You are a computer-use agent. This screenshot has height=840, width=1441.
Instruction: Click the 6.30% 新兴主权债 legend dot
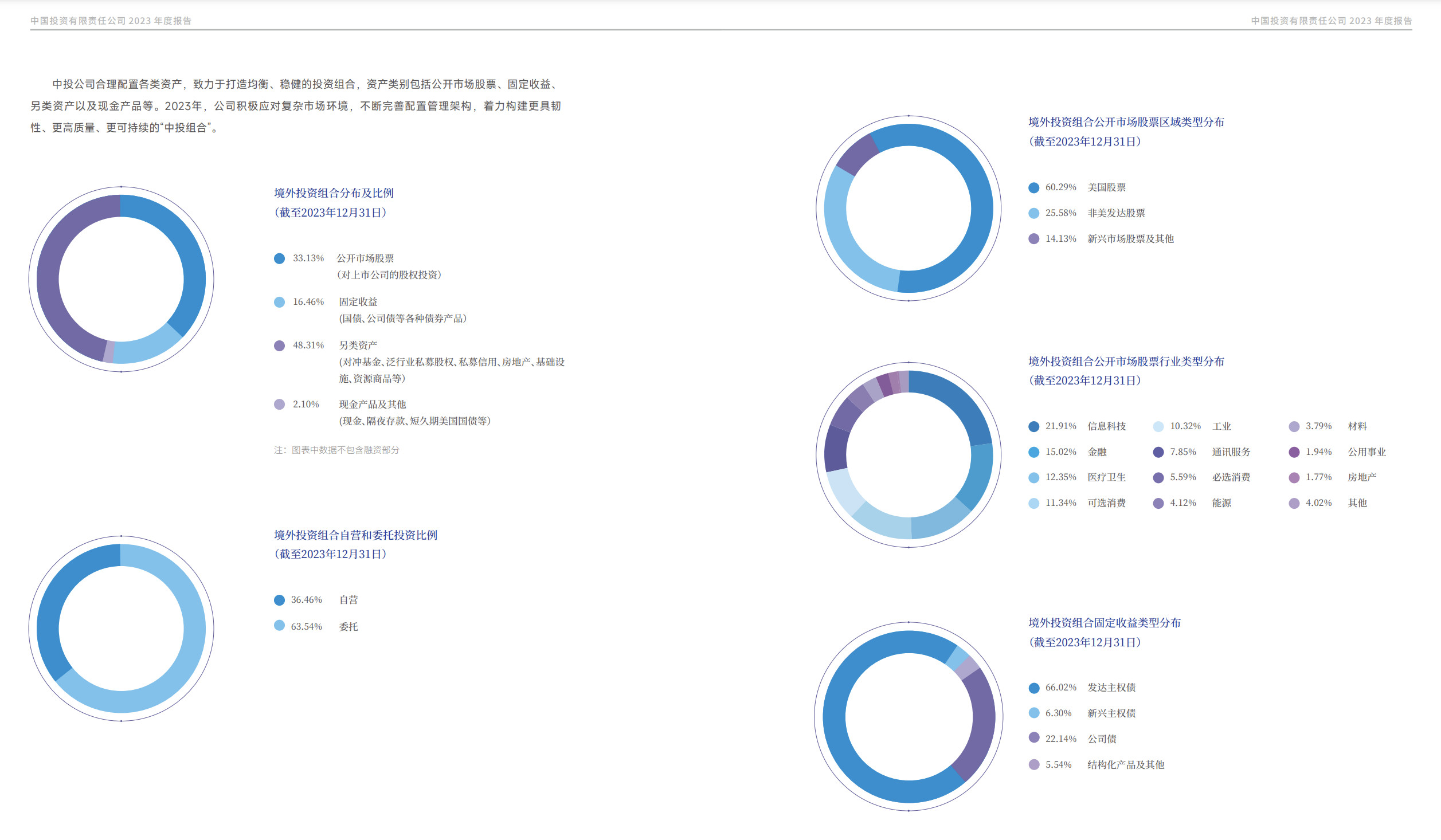pos(1033,713)
